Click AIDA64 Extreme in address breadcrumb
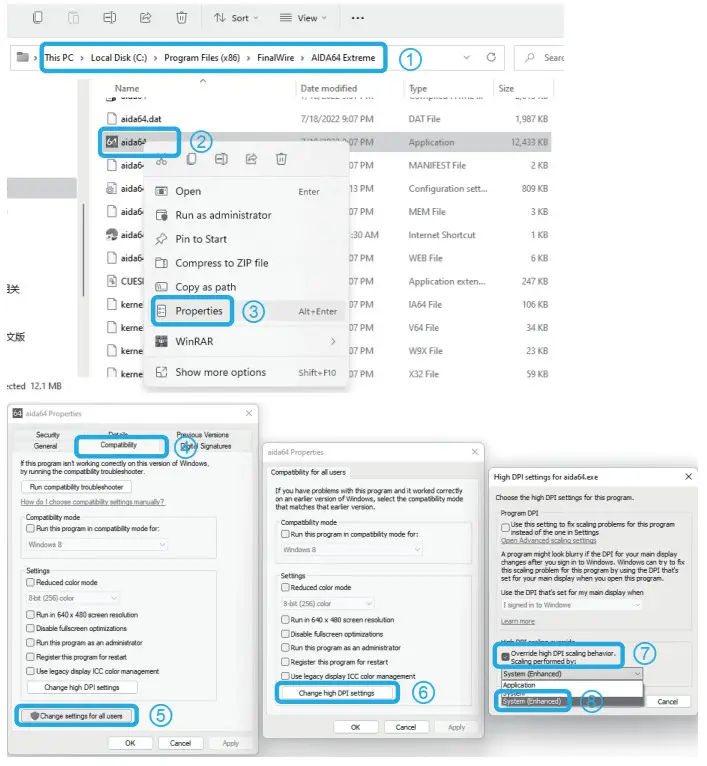The image size is (707, 766). point(343,58)
